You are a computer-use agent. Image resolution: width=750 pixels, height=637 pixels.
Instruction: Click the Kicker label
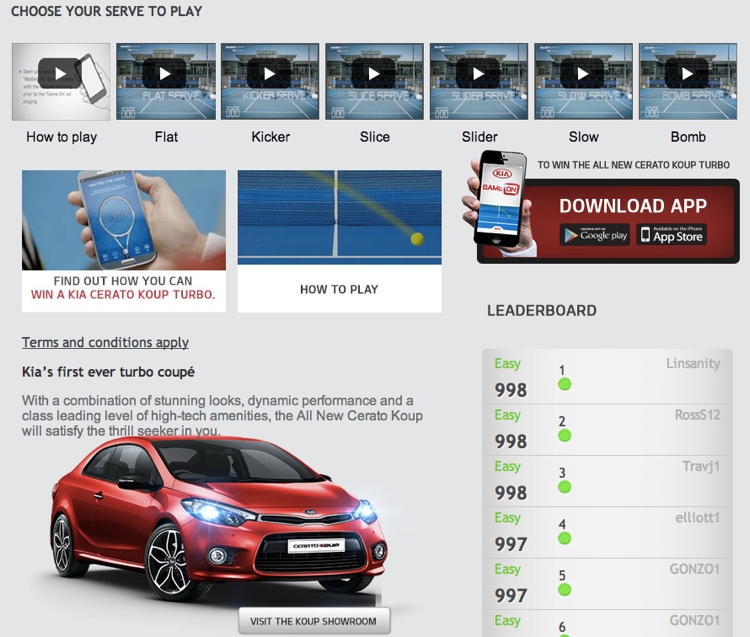coord(271,137)
